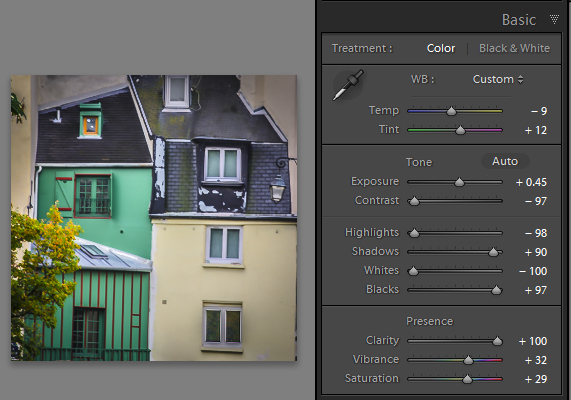Click the houses photo preview
571x400 pixels.
[154, 218]
